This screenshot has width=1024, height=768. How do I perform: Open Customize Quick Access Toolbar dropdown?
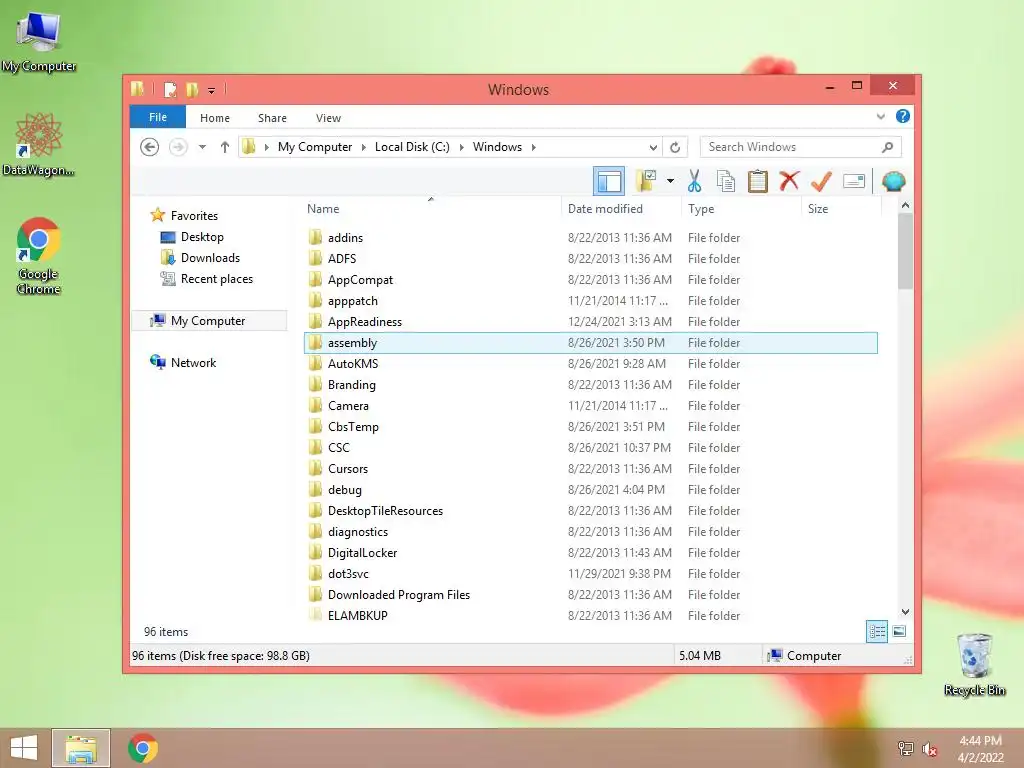(212, 90)
